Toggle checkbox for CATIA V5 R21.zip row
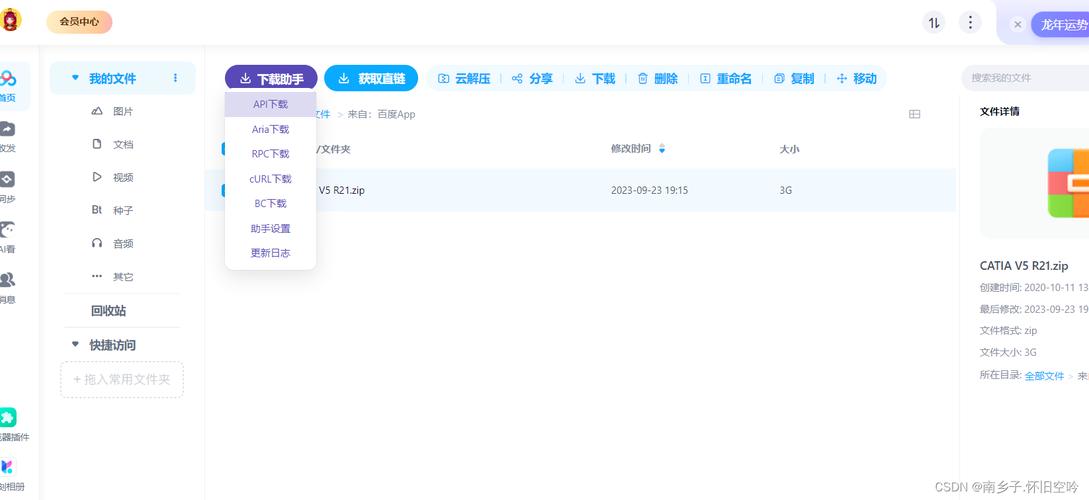The height and width of the screenshot is (500, 1089). point(224,190)
